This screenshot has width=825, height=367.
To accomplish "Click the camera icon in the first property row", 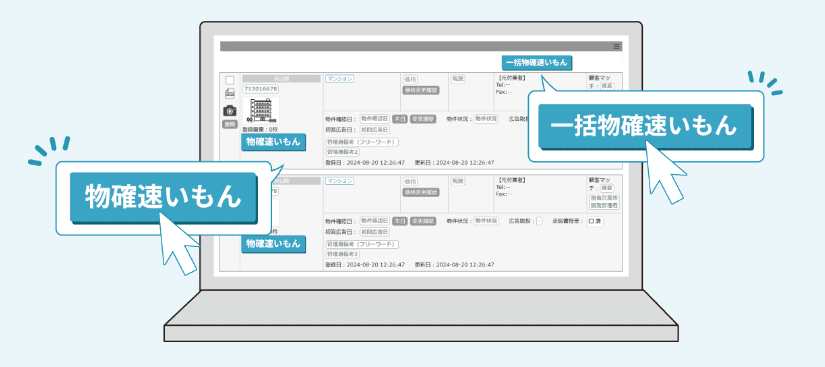I will click(x=229, y=110).
